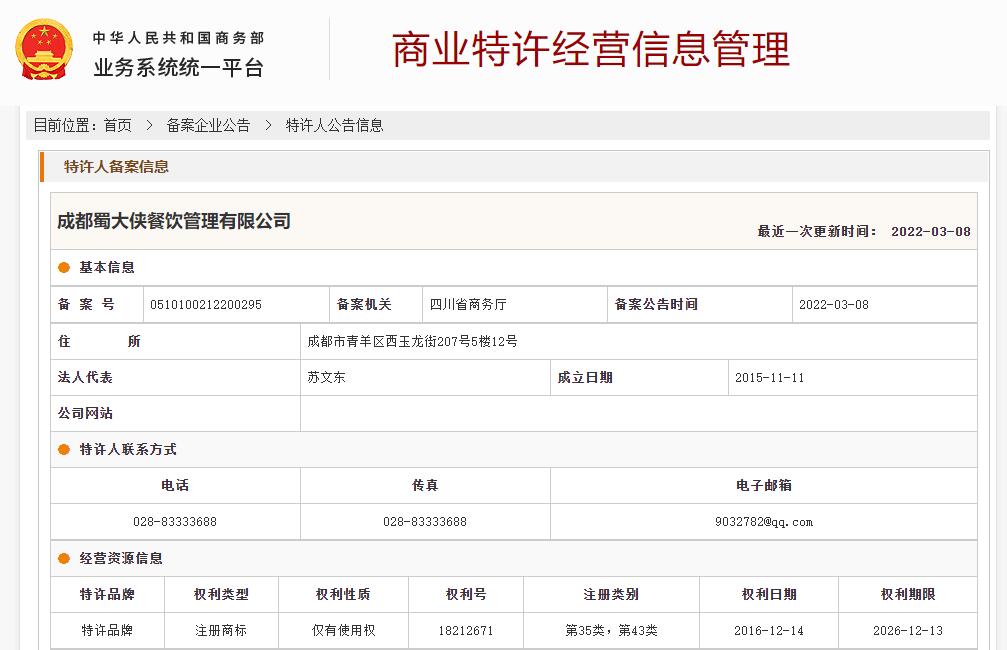
Task: Click establishment date 2015-11-11
Action: 769,378
